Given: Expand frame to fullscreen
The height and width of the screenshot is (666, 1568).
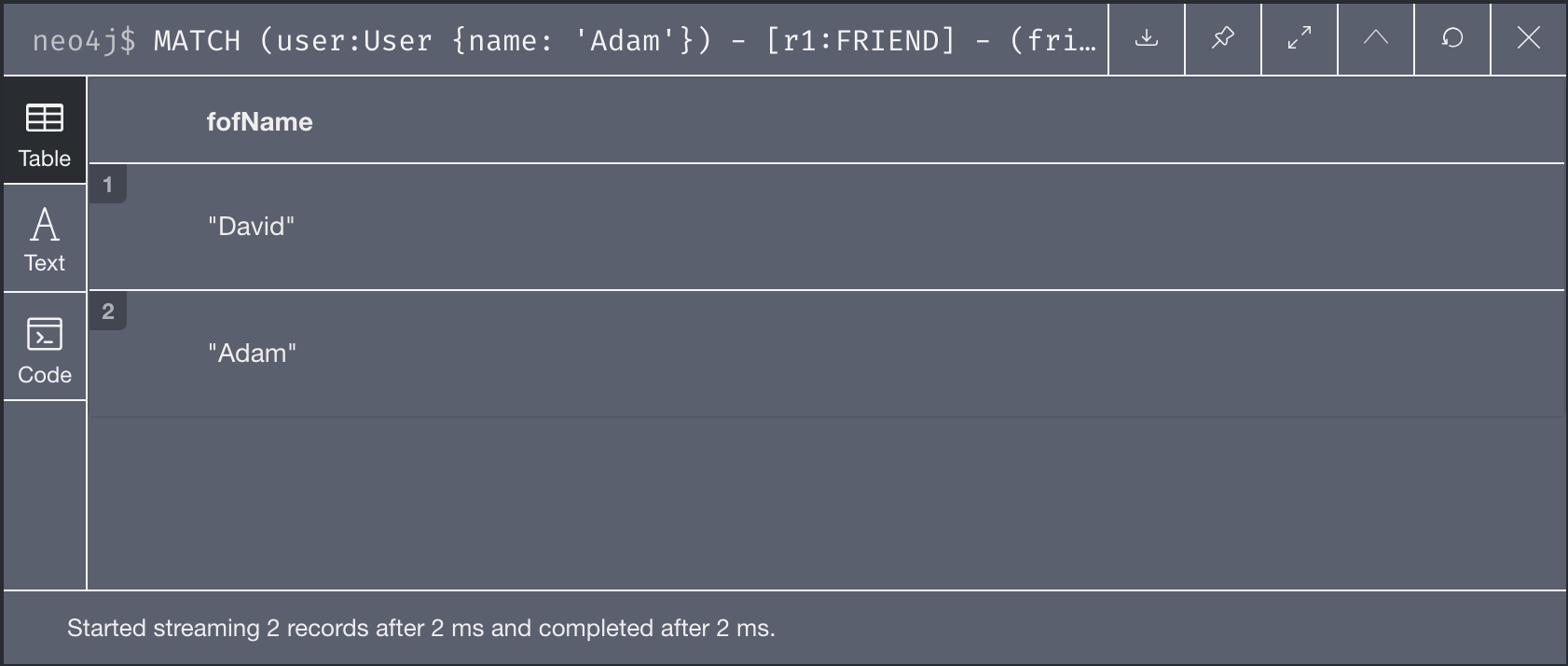Looking at the screenshot, I should pos(1300,38).
